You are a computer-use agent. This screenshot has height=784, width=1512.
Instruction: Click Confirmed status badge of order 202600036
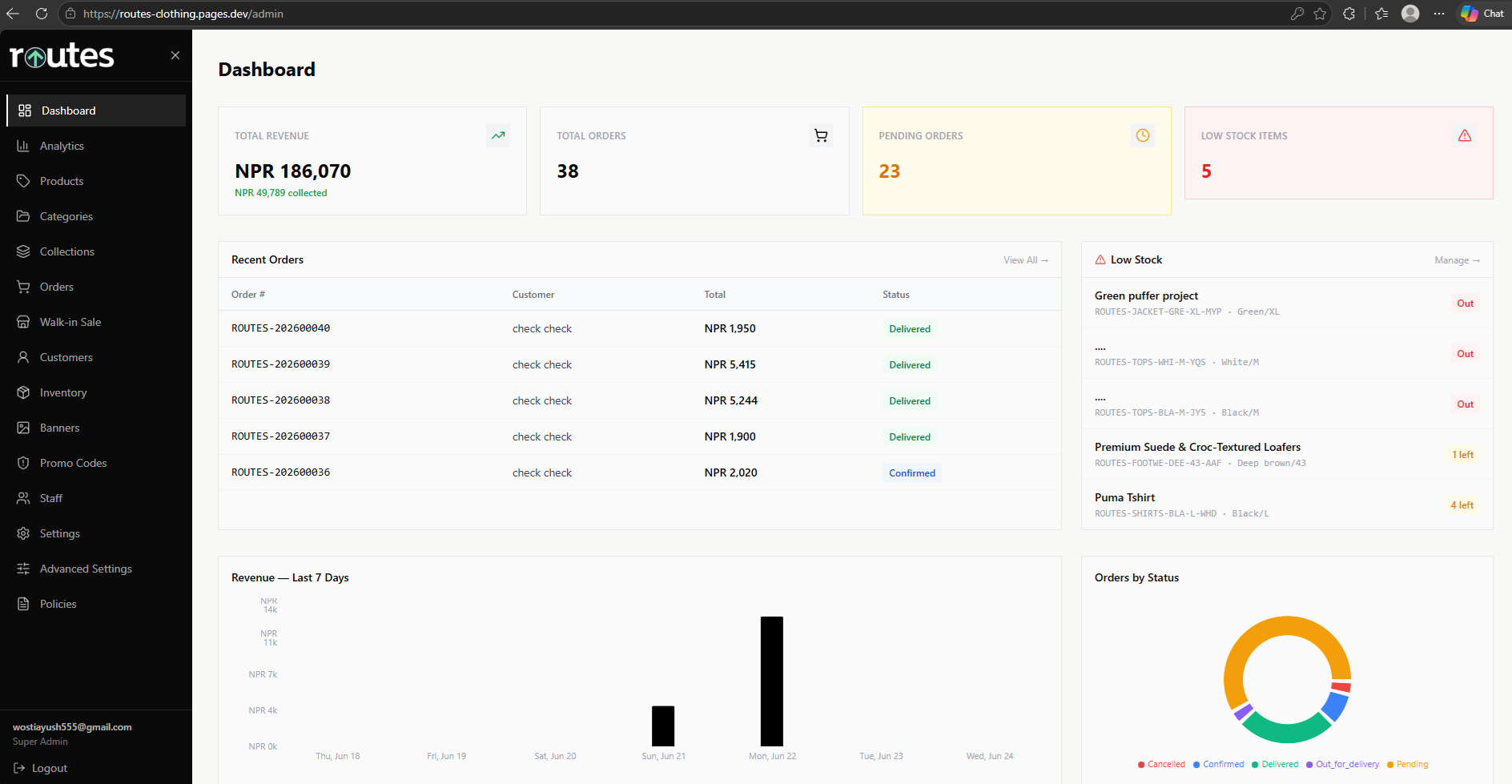912,473
